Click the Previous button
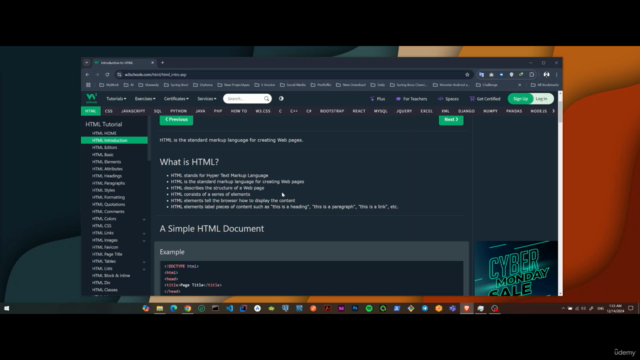 tap(176, 120)
